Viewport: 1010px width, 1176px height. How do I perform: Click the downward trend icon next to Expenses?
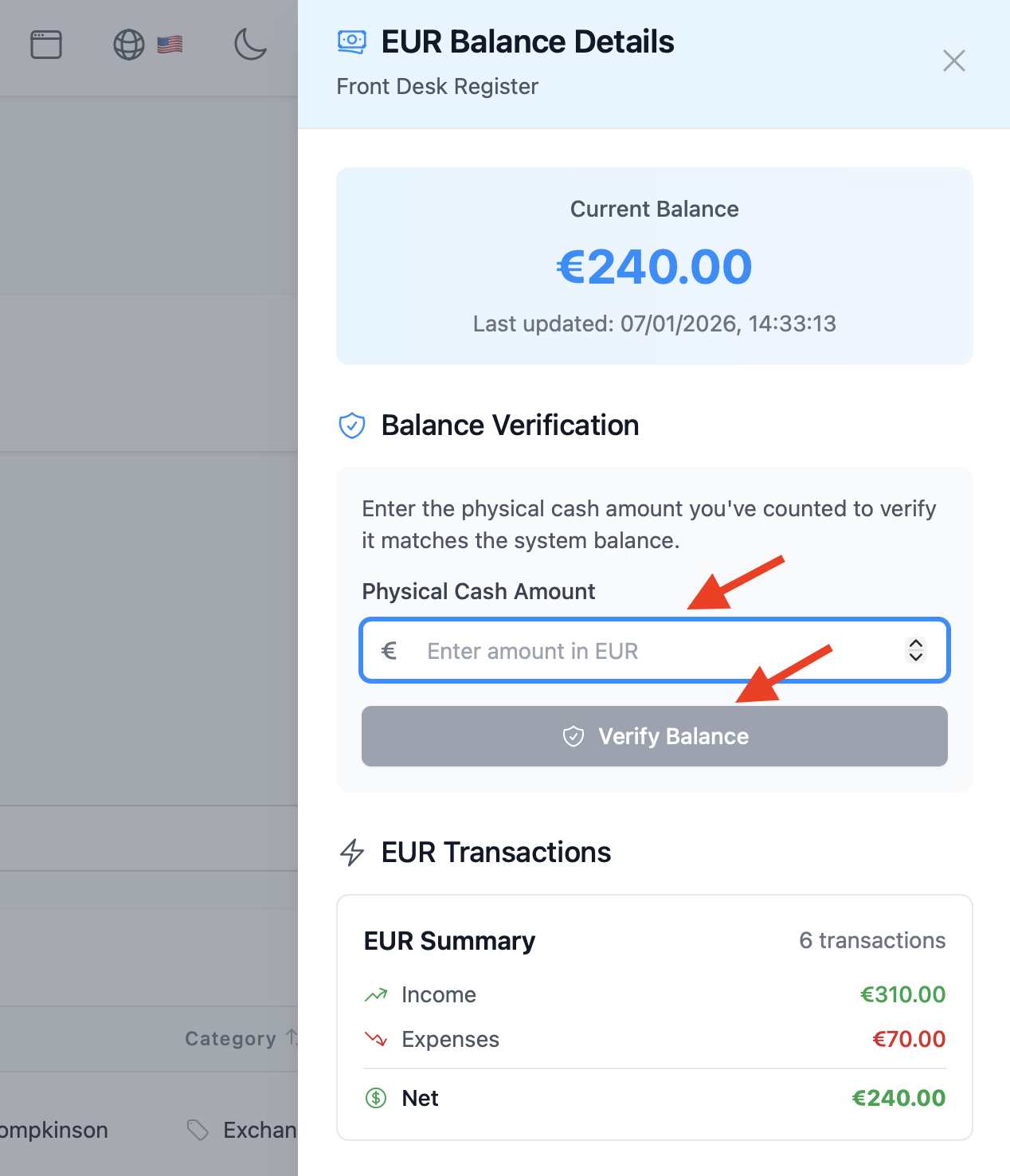pyautogui.click(x=376, y=1039)
